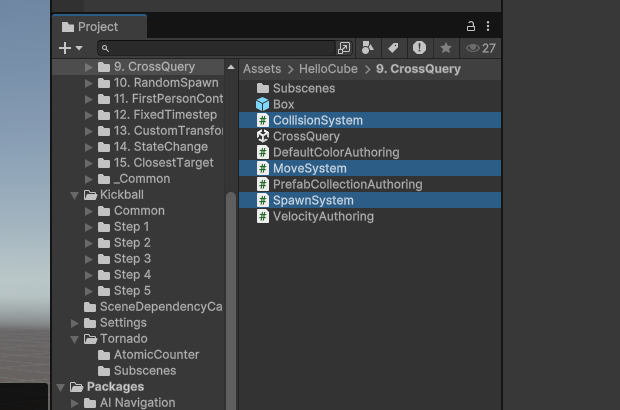Select 12. FixedTimestep in folder tree
The width and height of the screenshot is (620, 410).
[x=165, y=115]
